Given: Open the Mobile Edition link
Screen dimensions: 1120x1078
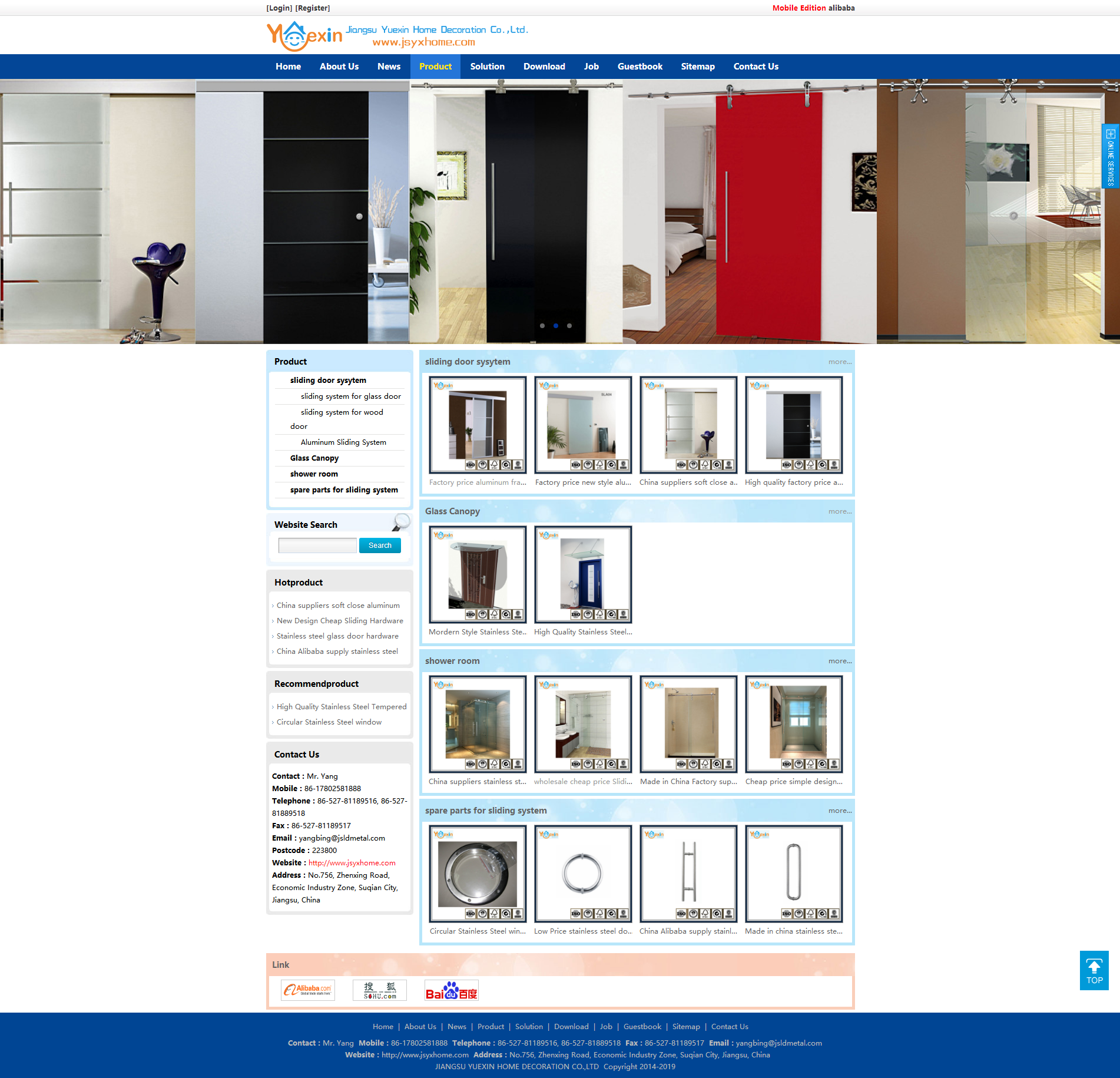Looking at the screenshot, I should coord(799,8).
